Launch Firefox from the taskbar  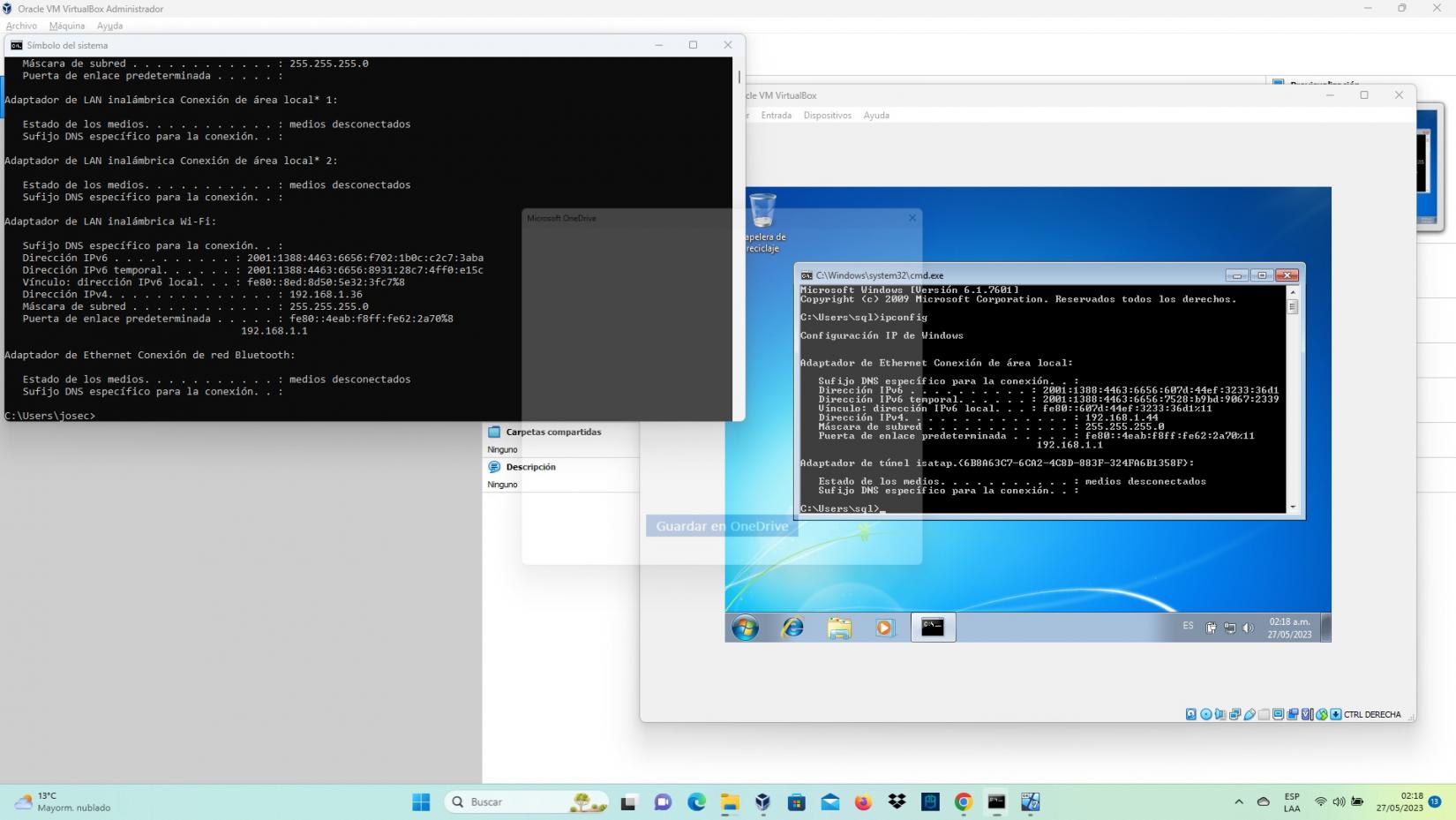click(863, 801)
